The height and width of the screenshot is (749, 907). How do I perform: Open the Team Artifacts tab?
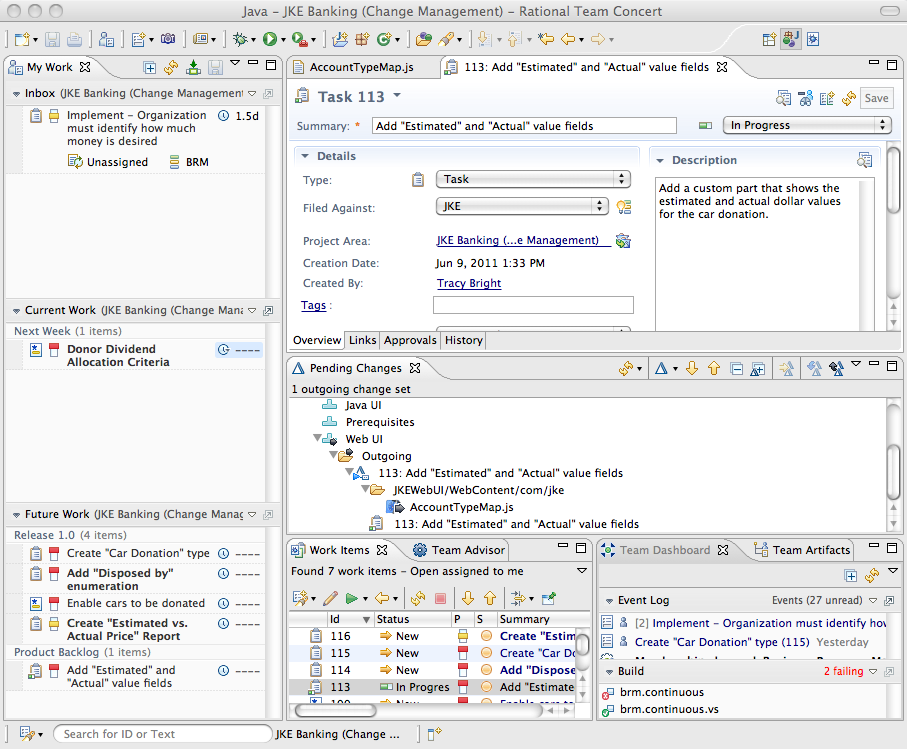tap(803, 550)
